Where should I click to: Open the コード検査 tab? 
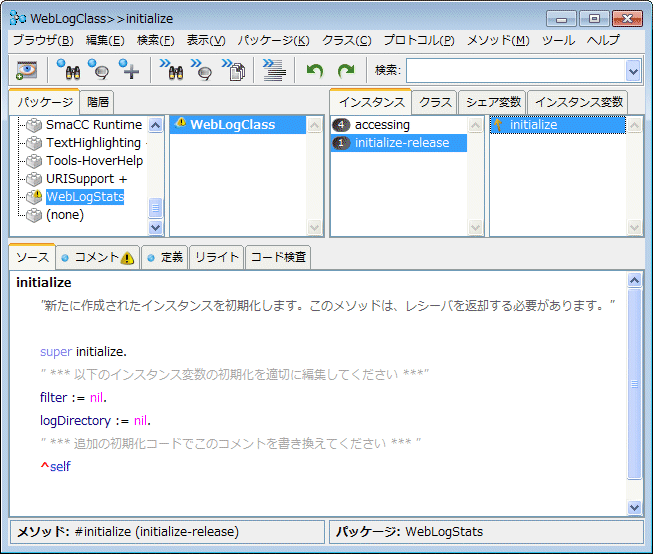coord(278,257)
